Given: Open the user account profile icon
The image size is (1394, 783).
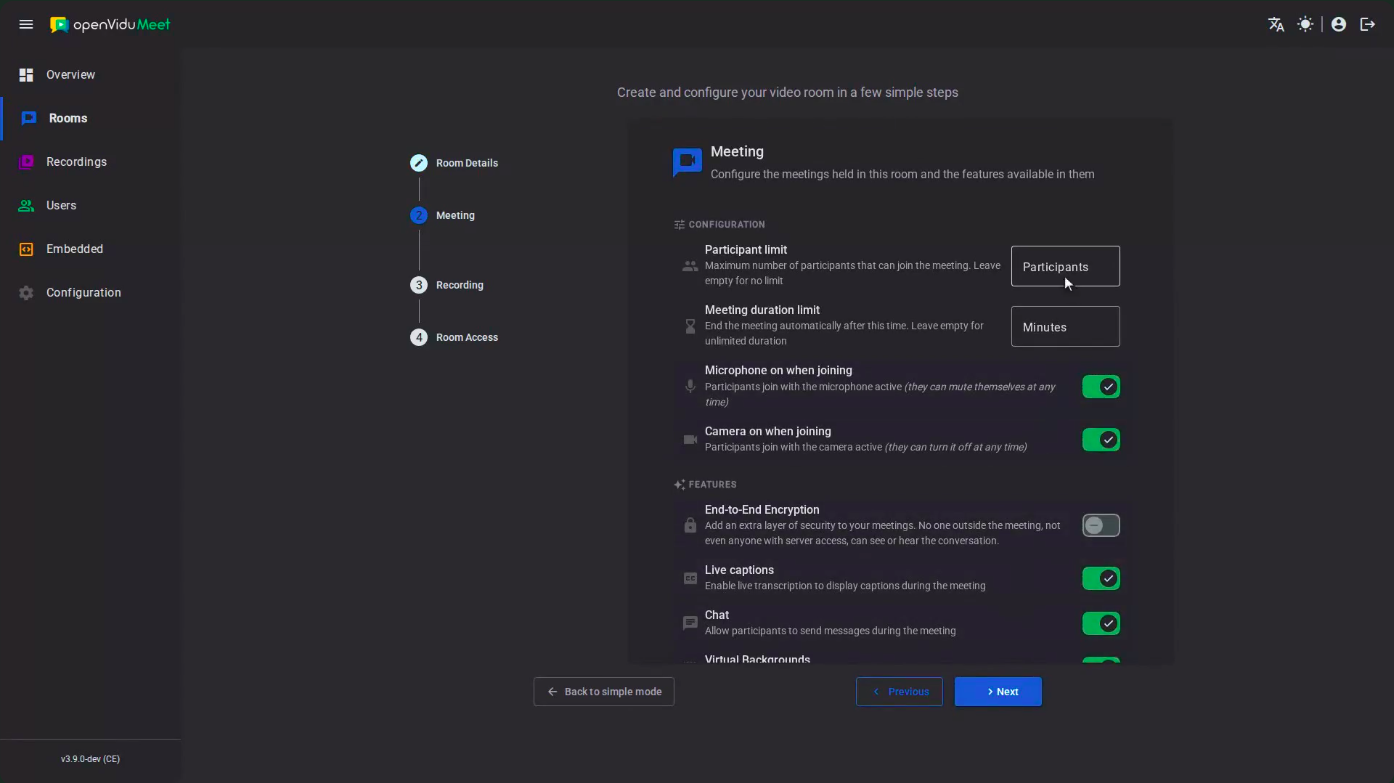Looking at the screenshot, I should [x=1339, y=24].
